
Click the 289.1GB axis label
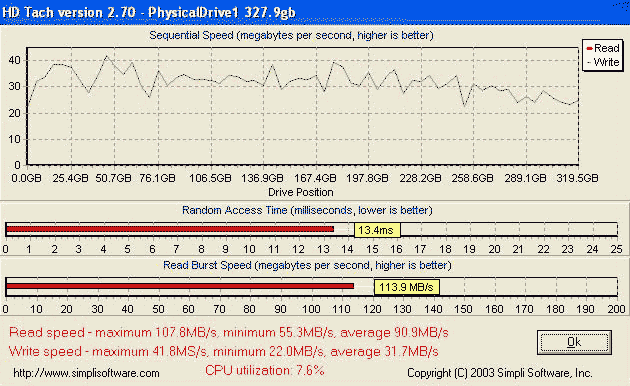[526, 178]
